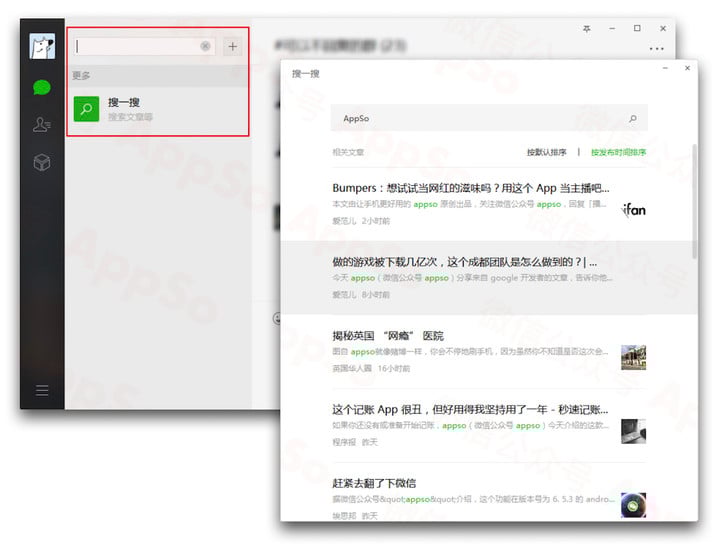Click the 相关文章 label

tap(348, 152)
